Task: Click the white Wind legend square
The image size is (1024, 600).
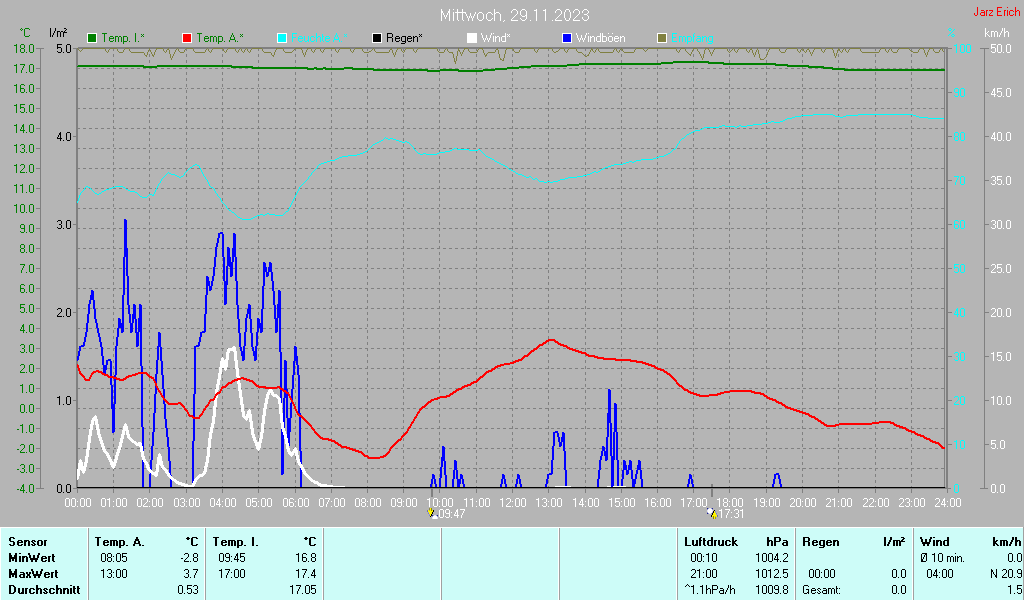Action: [472, 38]
